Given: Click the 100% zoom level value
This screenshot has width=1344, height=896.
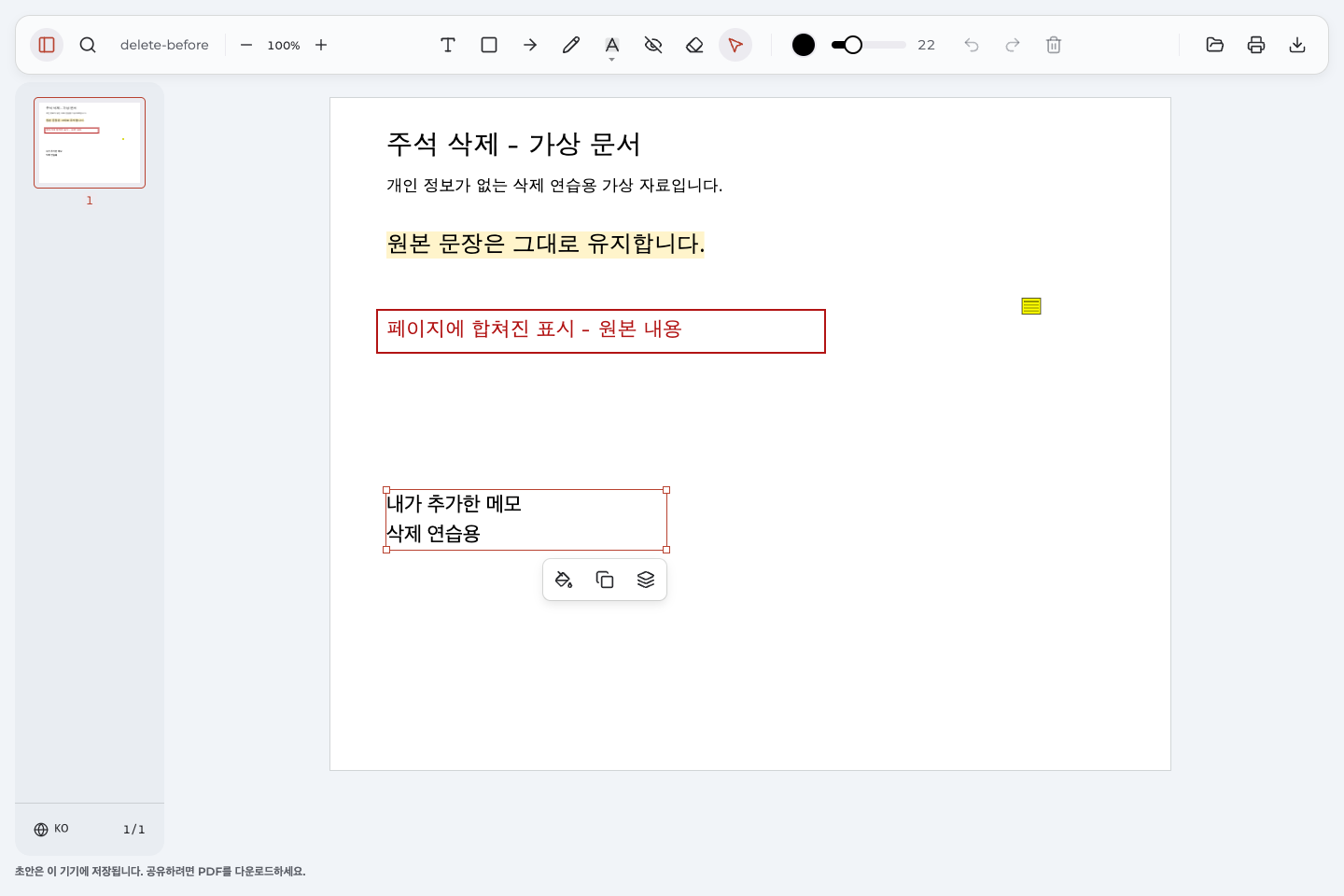Looking at the screenshot, I should (x=284, y=45).
